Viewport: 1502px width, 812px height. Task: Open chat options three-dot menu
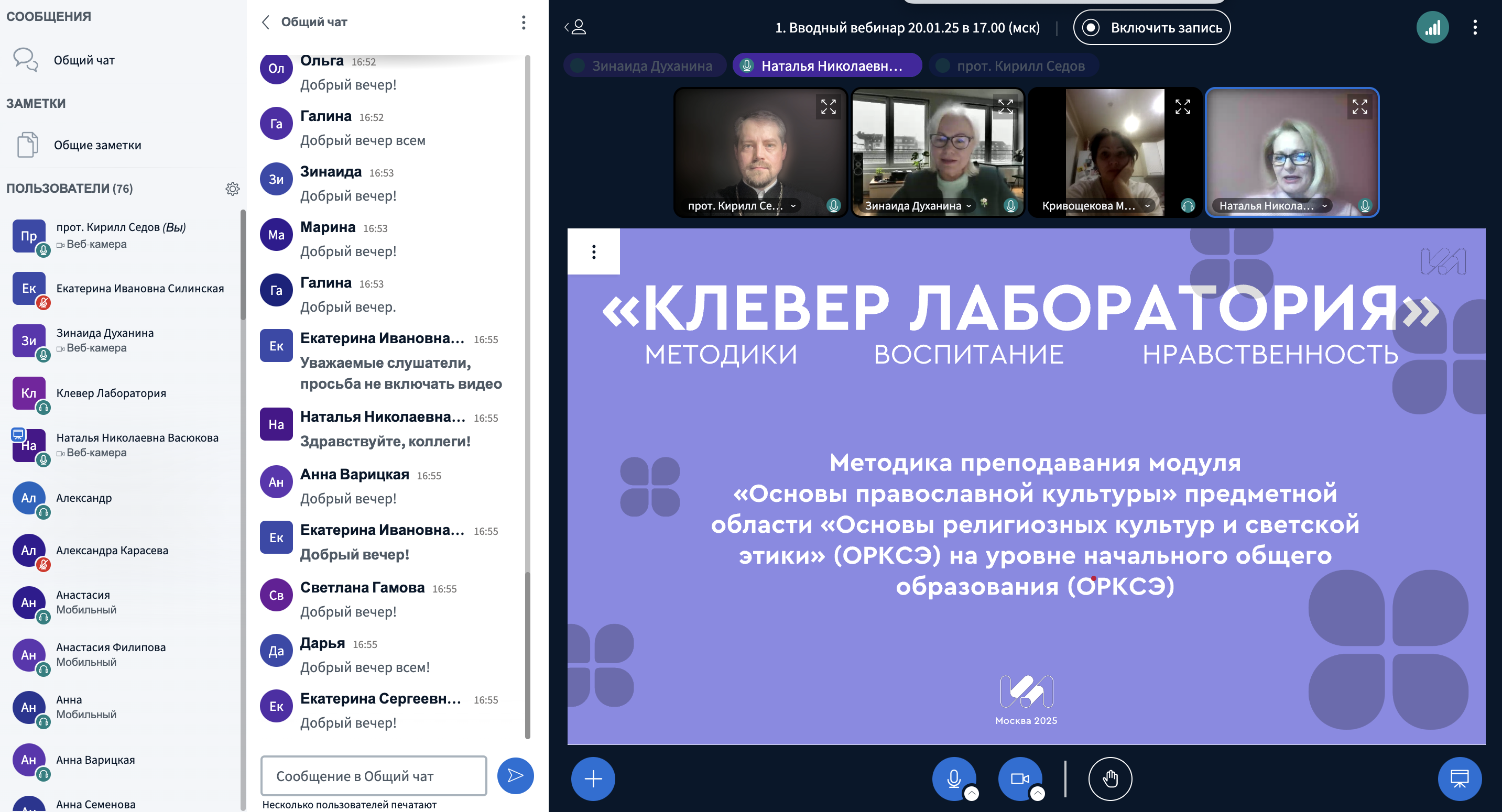(x=523, y=22)
